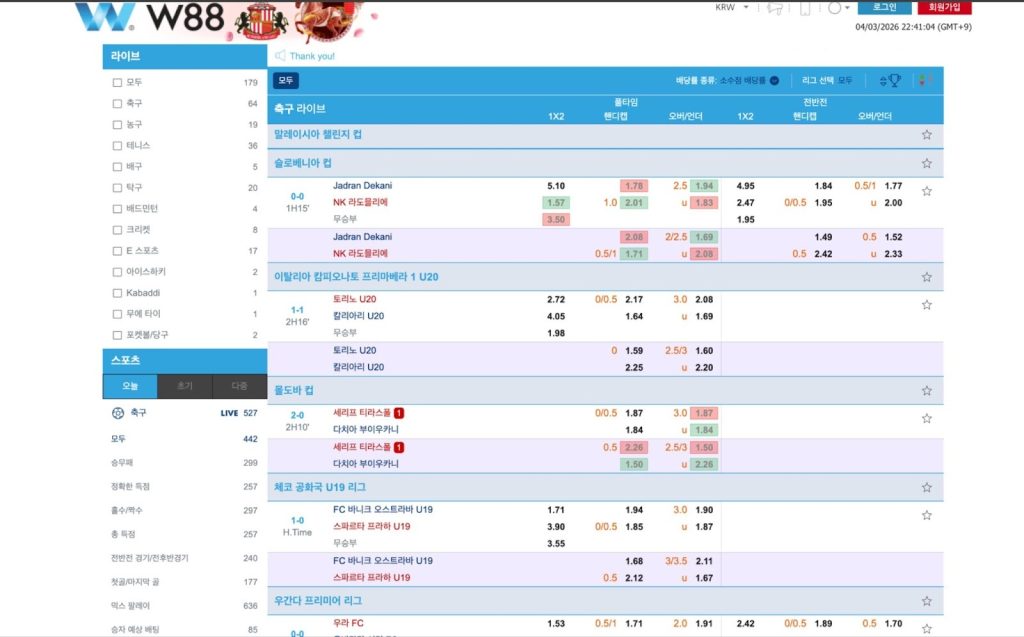The image size is (1024, 637).
Task: Sort by league using trophy icon
Action: pyautogui.click(x=890, y=80)
